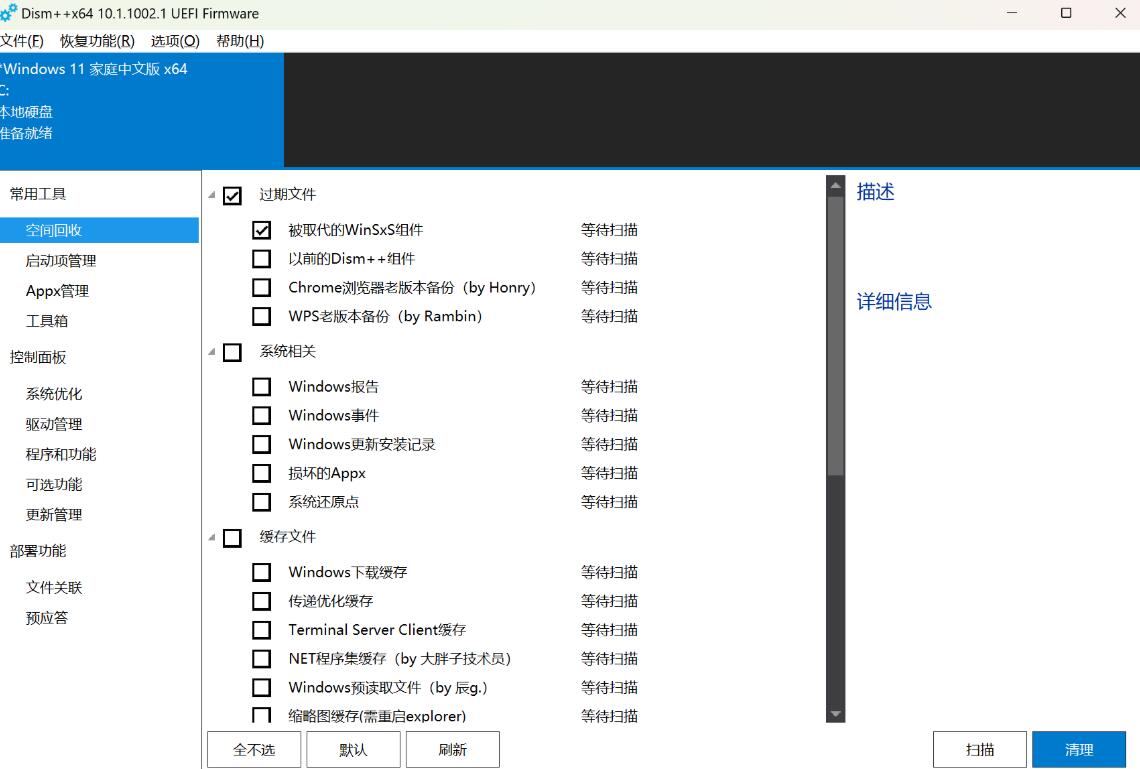Click the 全不选 button
The width and height of the screenshot is (1140, 769).
tap(254, 749)
